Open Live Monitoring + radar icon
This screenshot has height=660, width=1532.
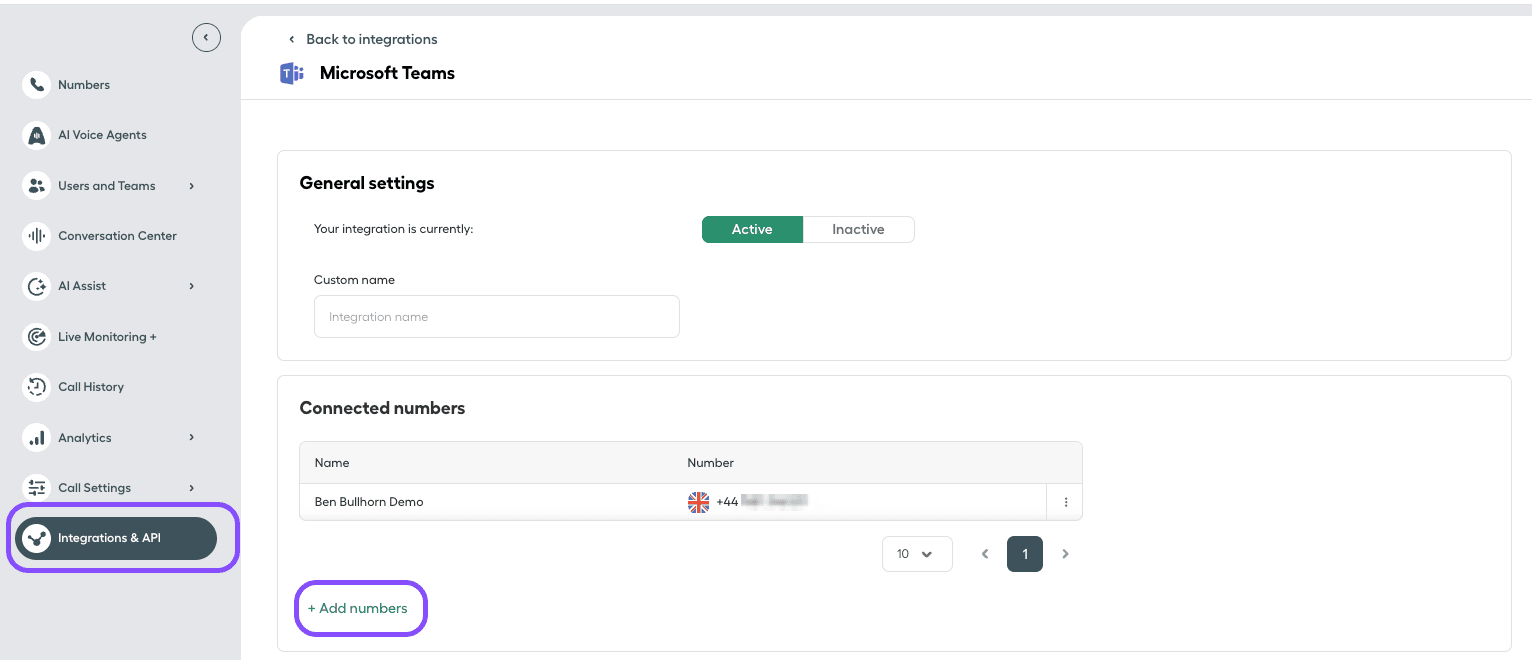pyautogui.click(x=36, y=337)
